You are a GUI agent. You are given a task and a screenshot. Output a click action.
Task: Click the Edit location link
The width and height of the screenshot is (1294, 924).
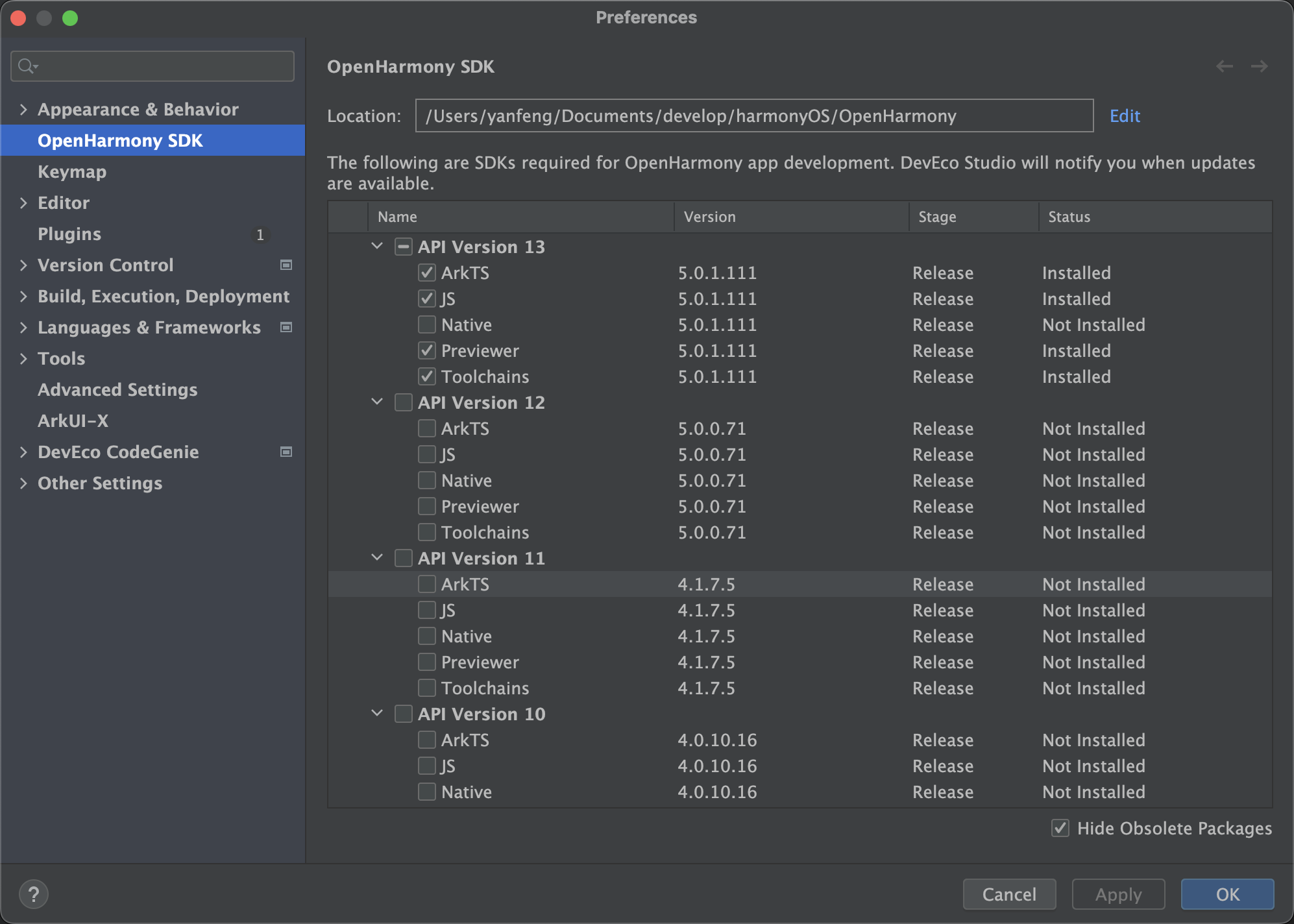point(1125,116)
